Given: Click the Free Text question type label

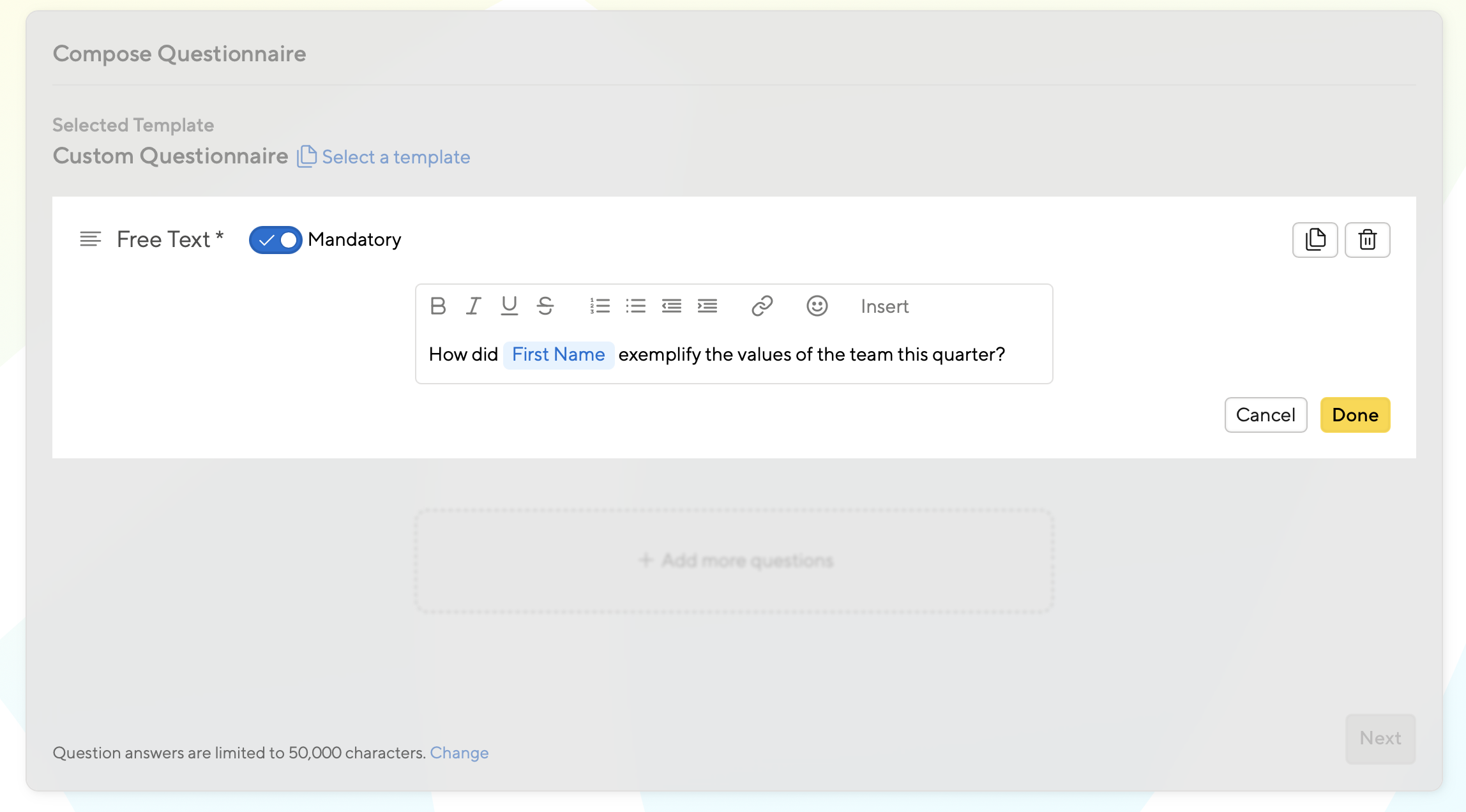Looking at the screenshot, I should (x=163, y=240).
